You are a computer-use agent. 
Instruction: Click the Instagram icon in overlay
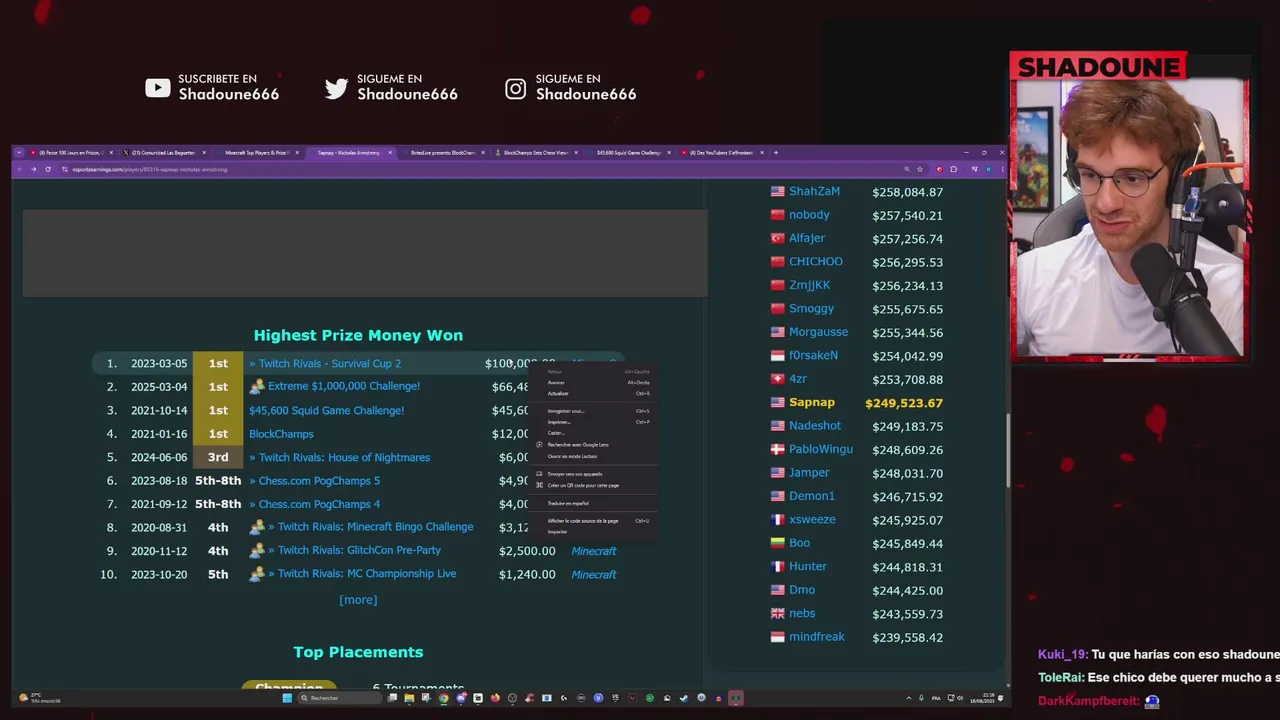(515, 88)
